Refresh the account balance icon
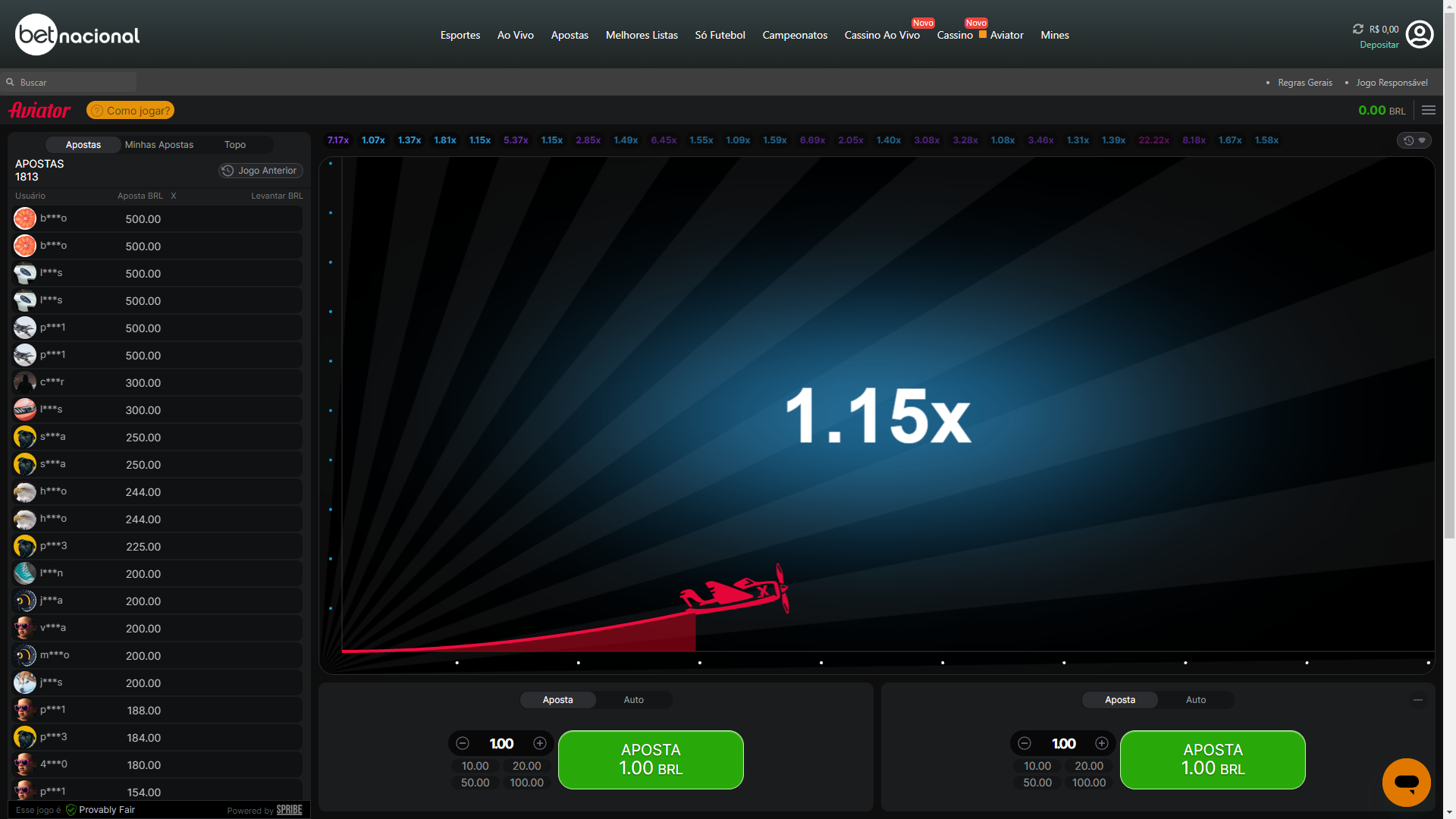 click(1358, 29)
